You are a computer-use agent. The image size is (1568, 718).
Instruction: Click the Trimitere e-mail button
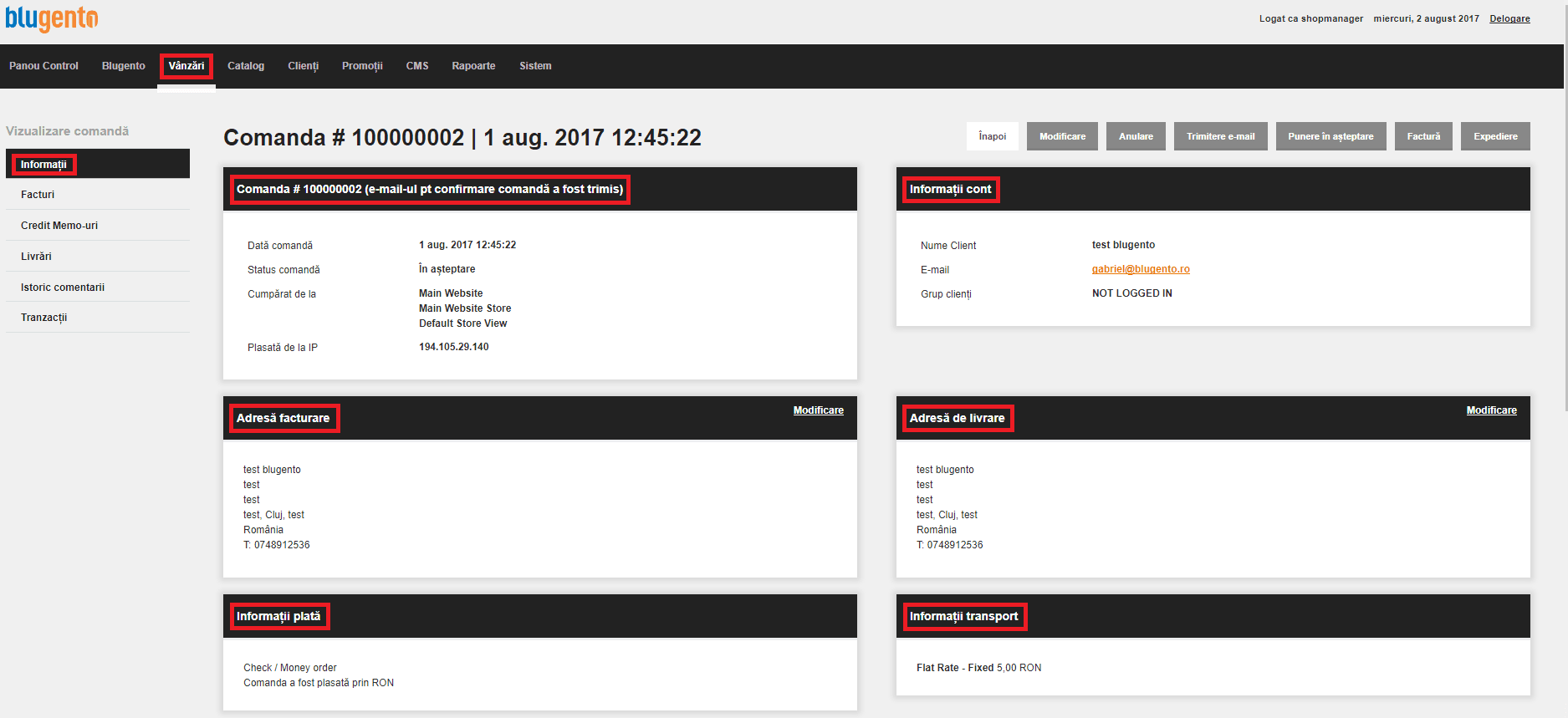point(1221,136)
